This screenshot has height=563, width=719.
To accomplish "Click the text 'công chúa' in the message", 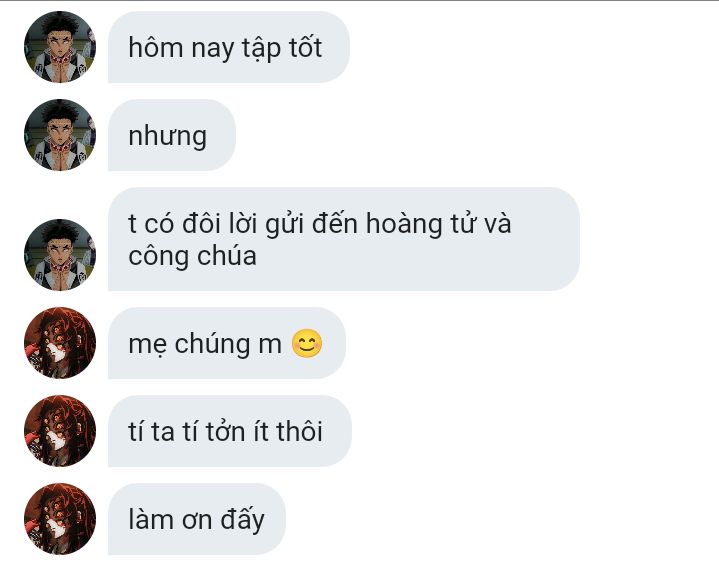I will point(192,256).
